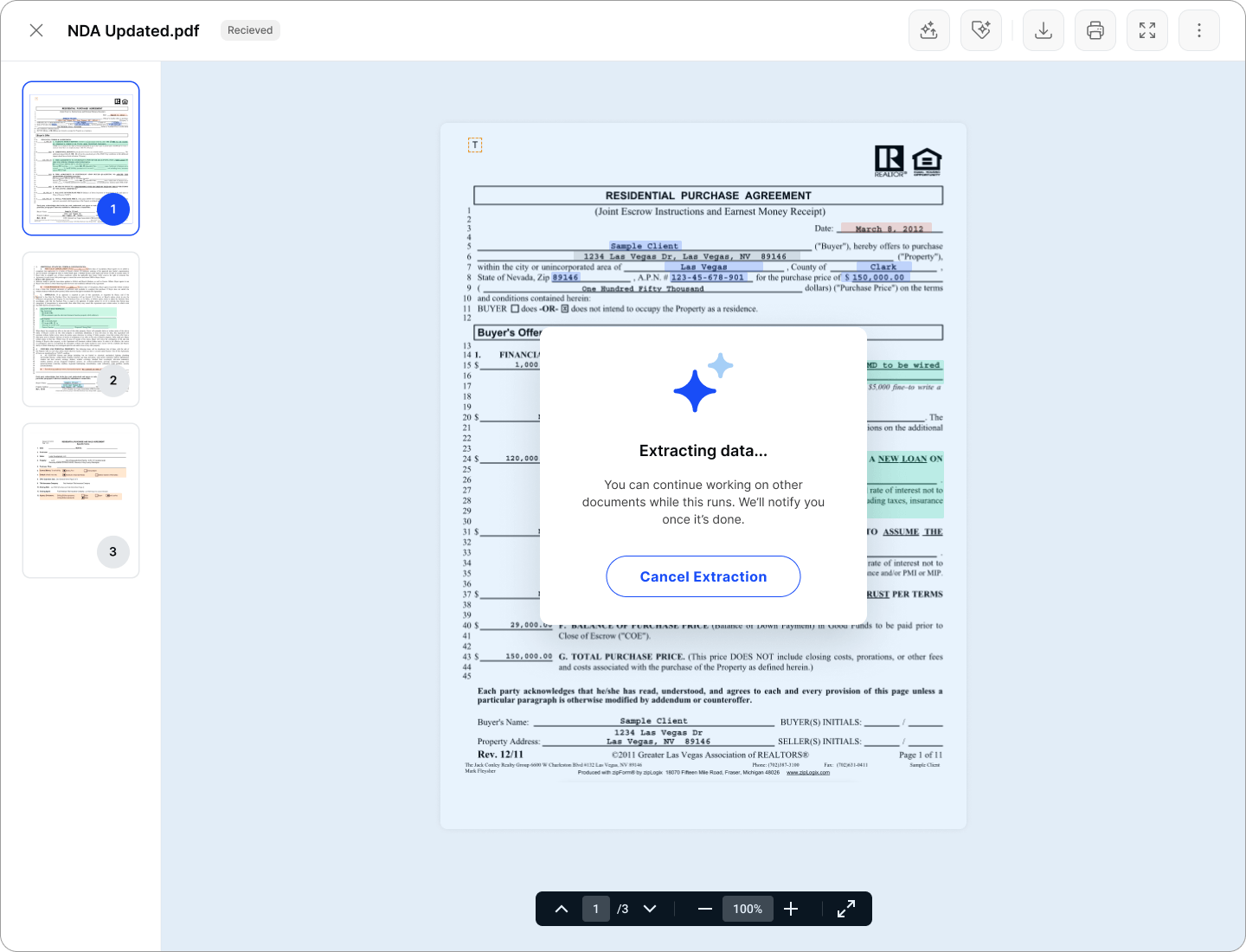Go to previous page with up chevron

tap(562, 909)
